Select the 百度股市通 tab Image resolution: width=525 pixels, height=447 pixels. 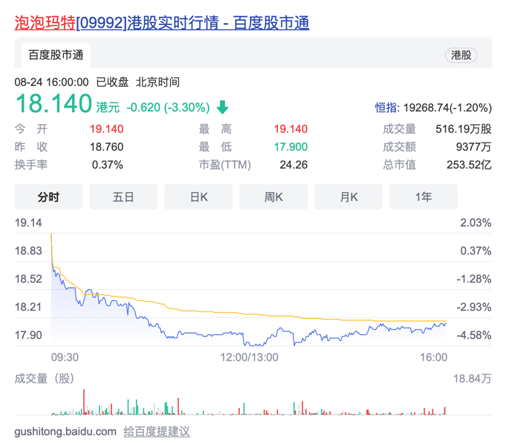pos(56,55)
